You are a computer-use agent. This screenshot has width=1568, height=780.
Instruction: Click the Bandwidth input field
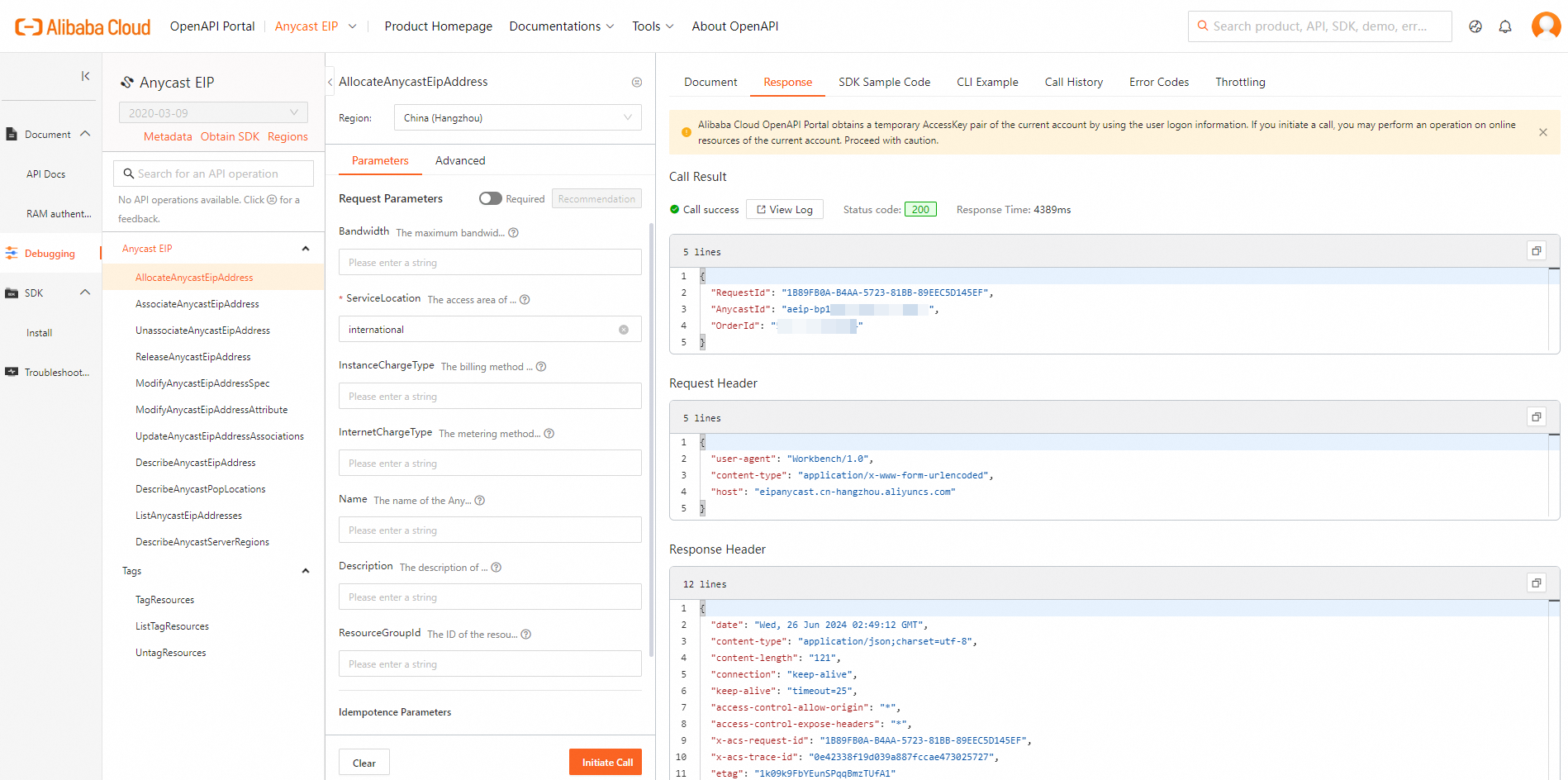click(490, 263)
